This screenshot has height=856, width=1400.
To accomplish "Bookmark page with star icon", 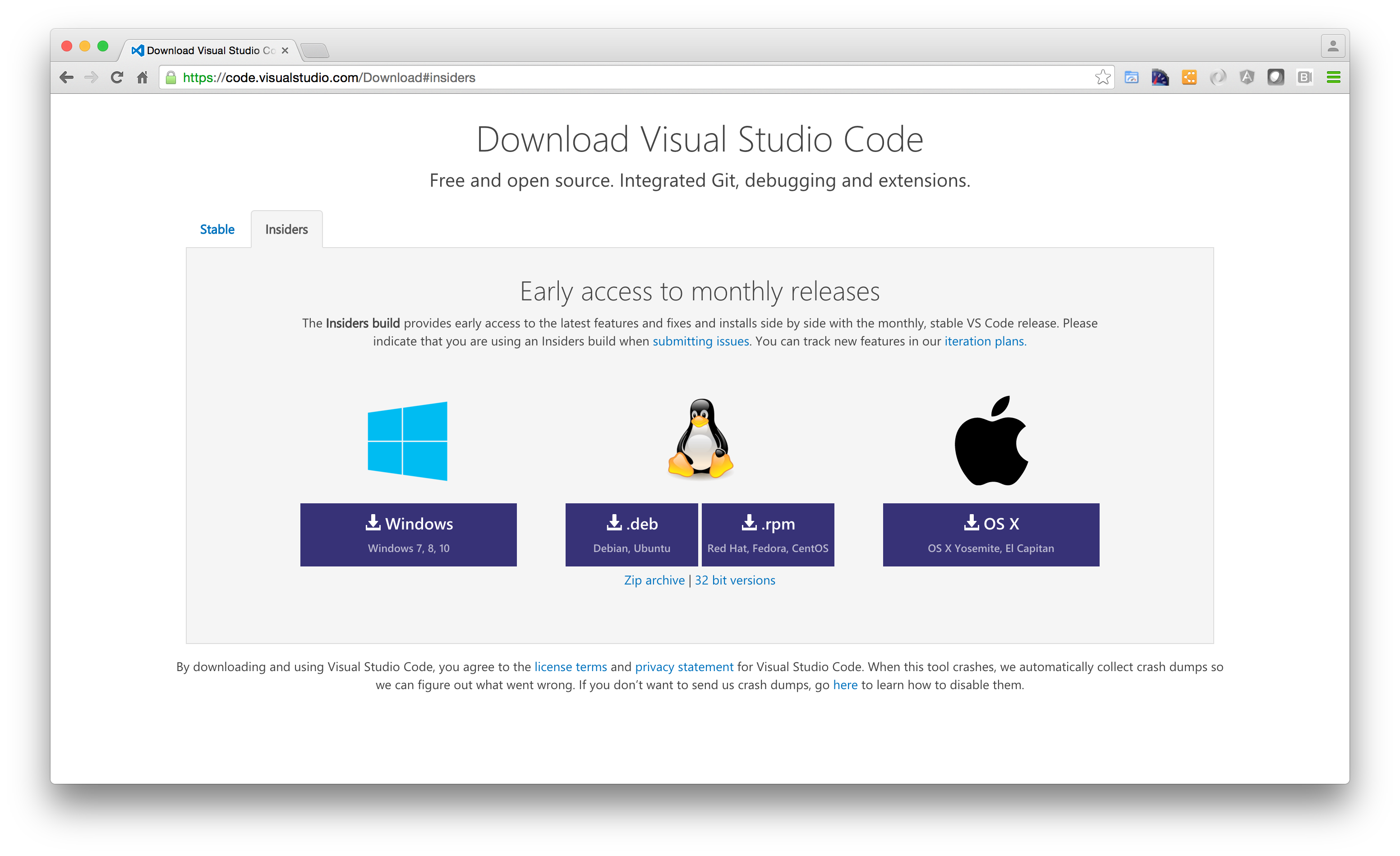I will 1102,77.
